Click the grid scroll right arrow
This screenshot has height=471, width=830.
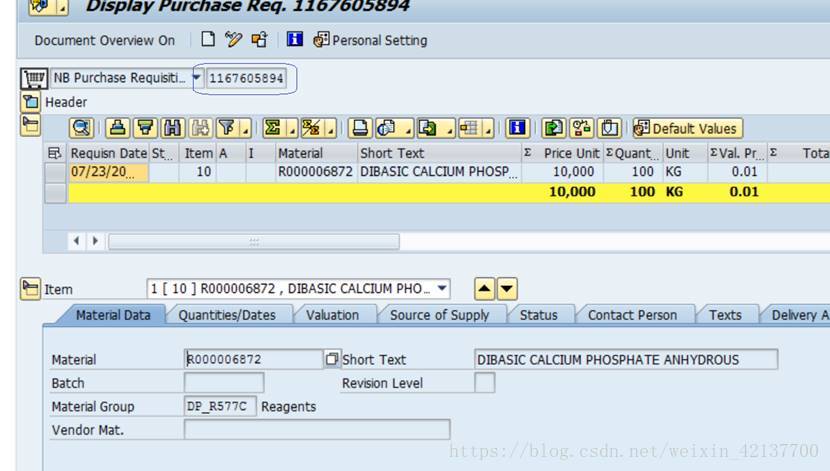pyautogui.click(x=95, y=241)
